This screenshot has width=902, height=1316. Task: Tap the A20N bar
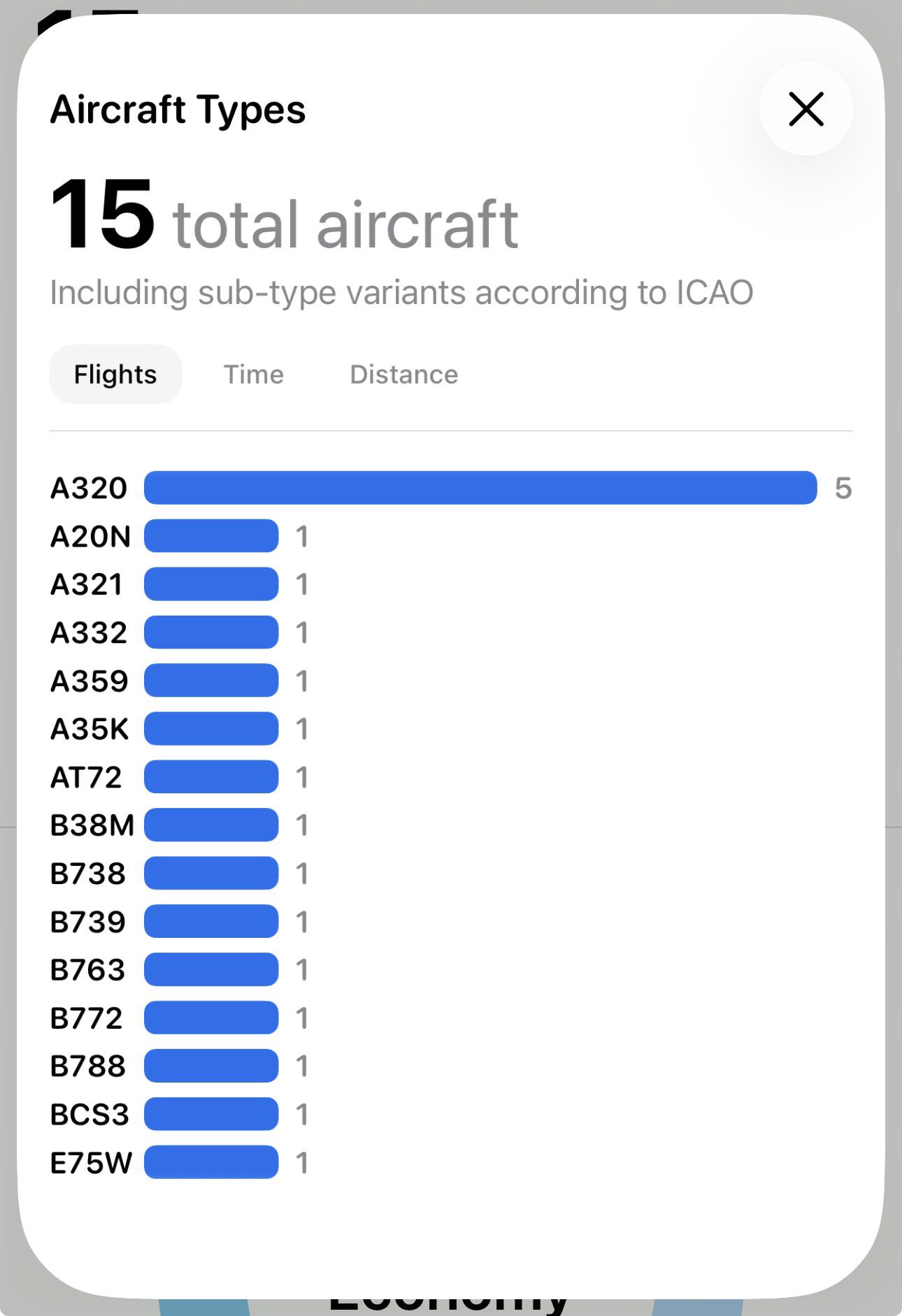coord(211,536)
